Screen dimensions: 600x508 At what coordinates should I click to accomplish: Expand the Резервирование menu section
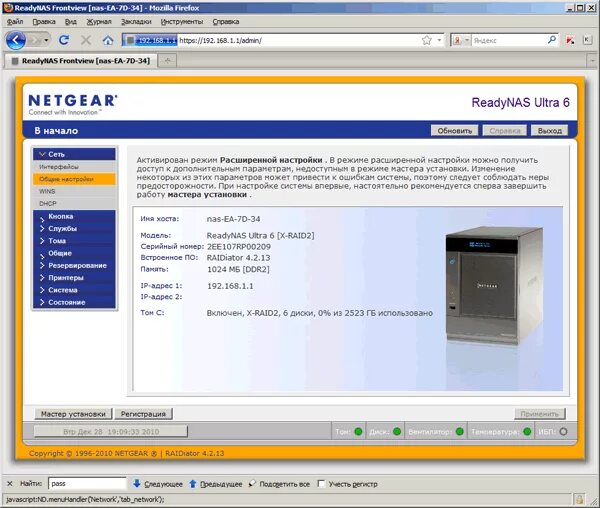[x=74, y=265]
